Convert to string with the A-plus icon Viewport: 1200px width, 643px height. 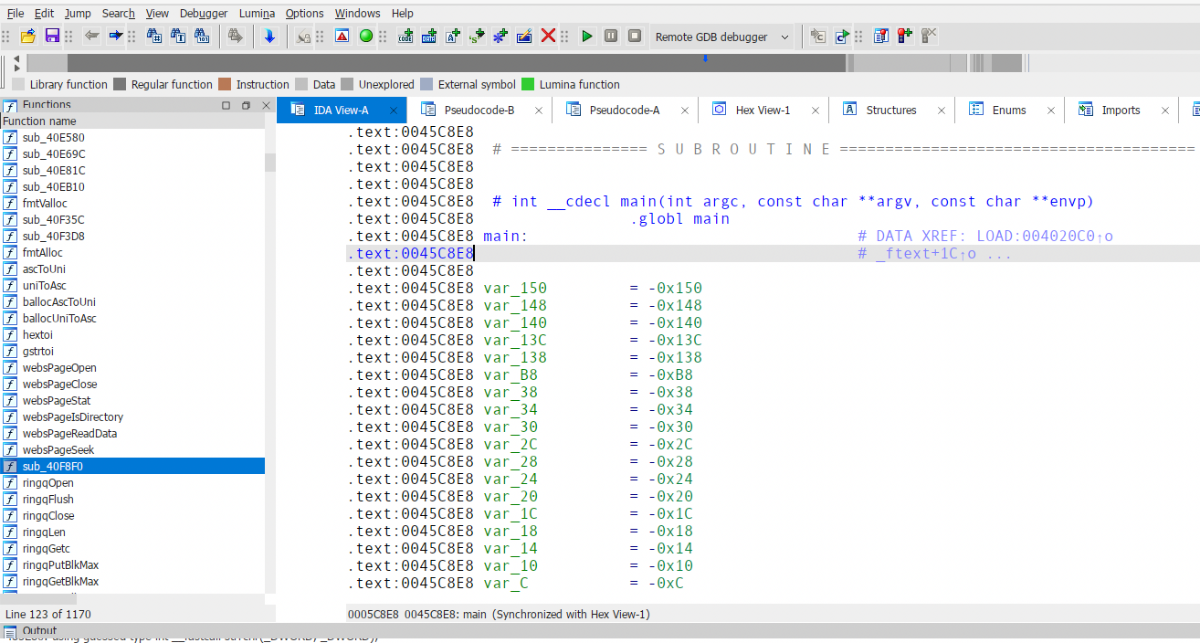tap(453, 36)
